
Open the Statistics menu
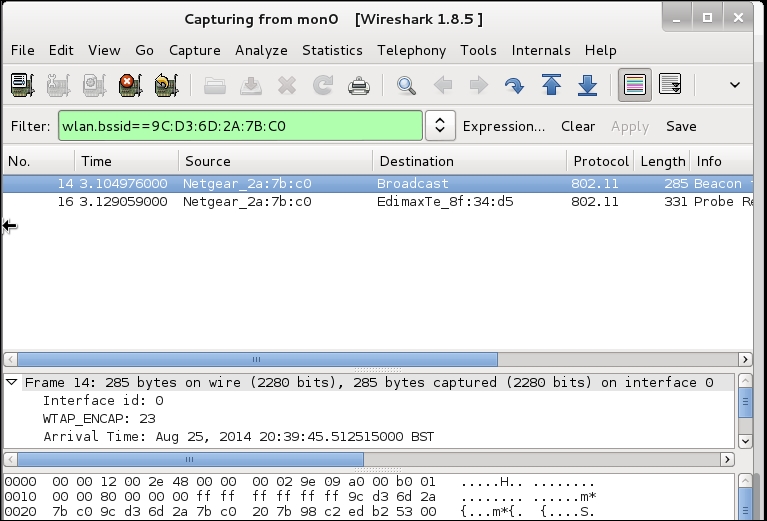pos(332,50)
